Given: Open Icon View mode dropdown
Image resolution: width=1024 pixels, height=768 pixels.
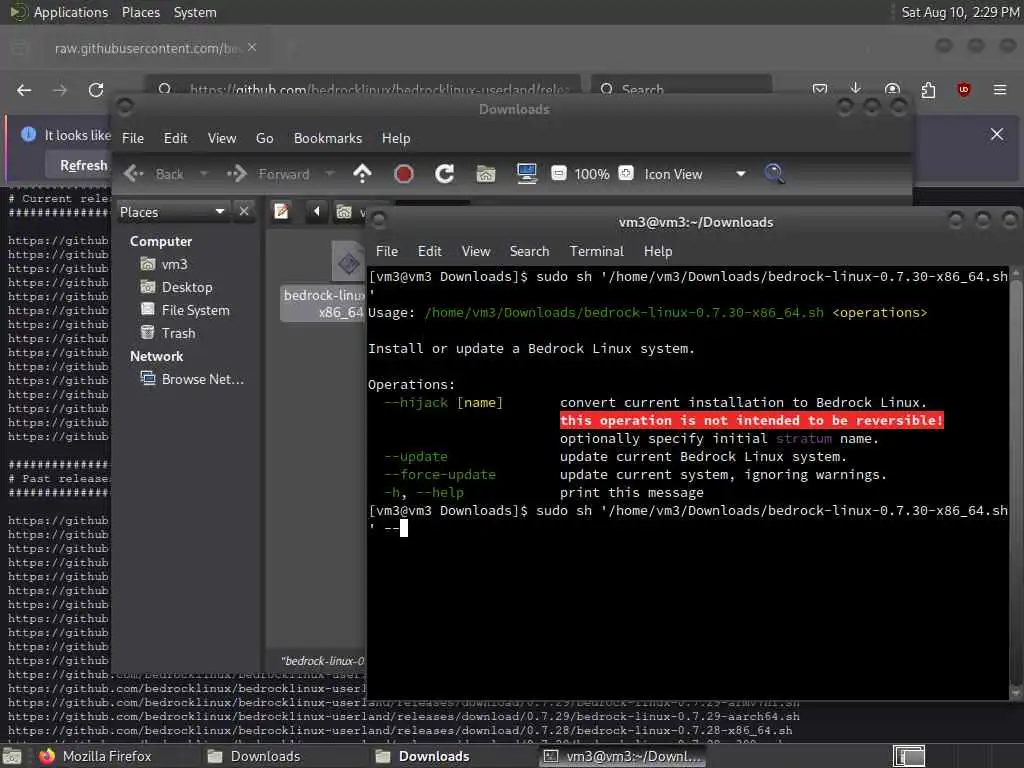Looking at the screenshot, I should (x=695, y=174).
